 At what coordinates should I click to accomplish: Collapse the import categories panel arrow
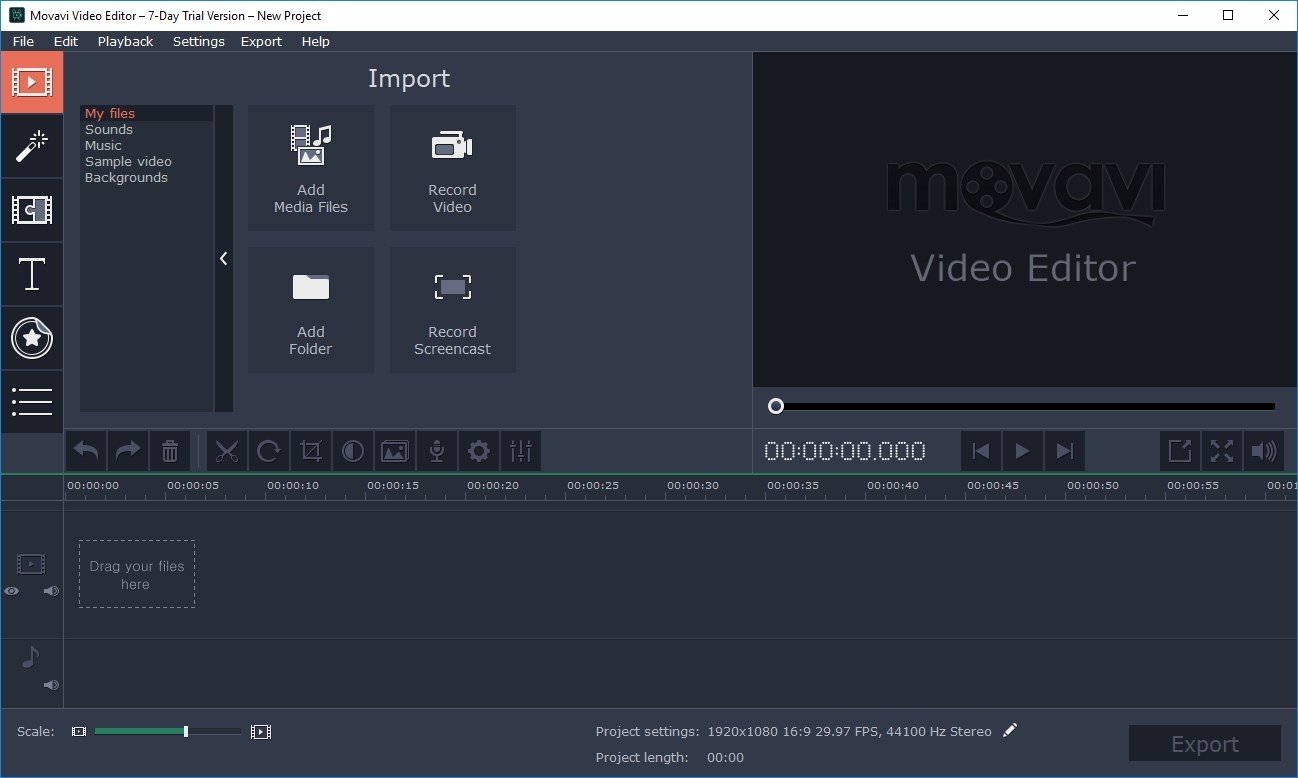click(224, 259)
